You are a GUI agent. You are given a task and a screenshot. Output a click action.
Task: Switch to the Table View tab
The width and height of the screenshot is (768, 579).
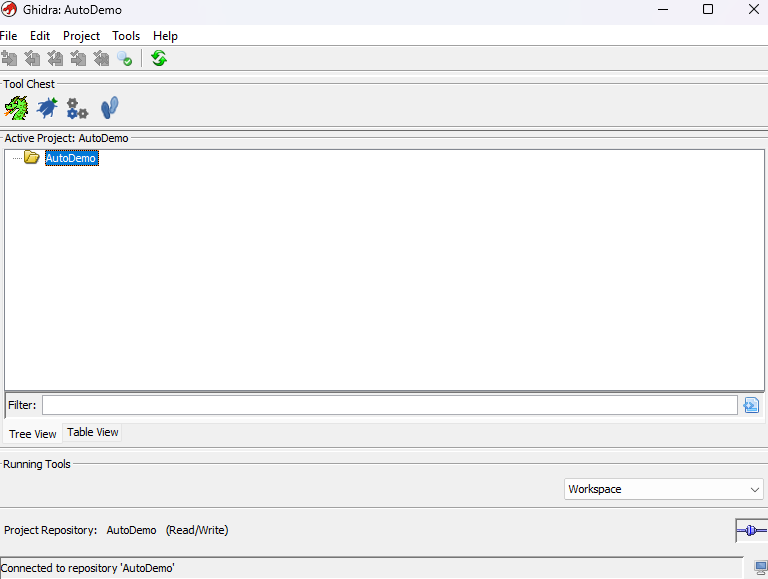[92, 432]
